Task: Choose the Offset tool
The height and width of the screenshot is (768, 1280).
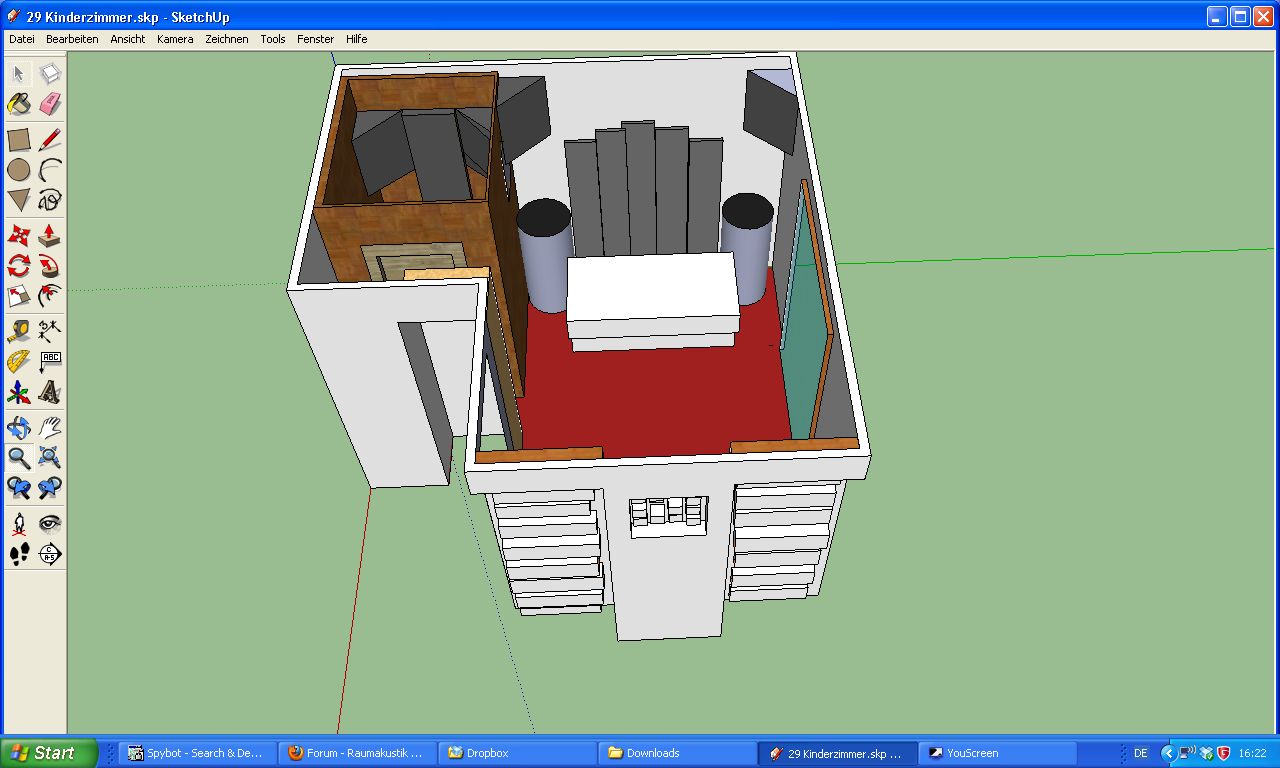Action: (x=50, y=296)
